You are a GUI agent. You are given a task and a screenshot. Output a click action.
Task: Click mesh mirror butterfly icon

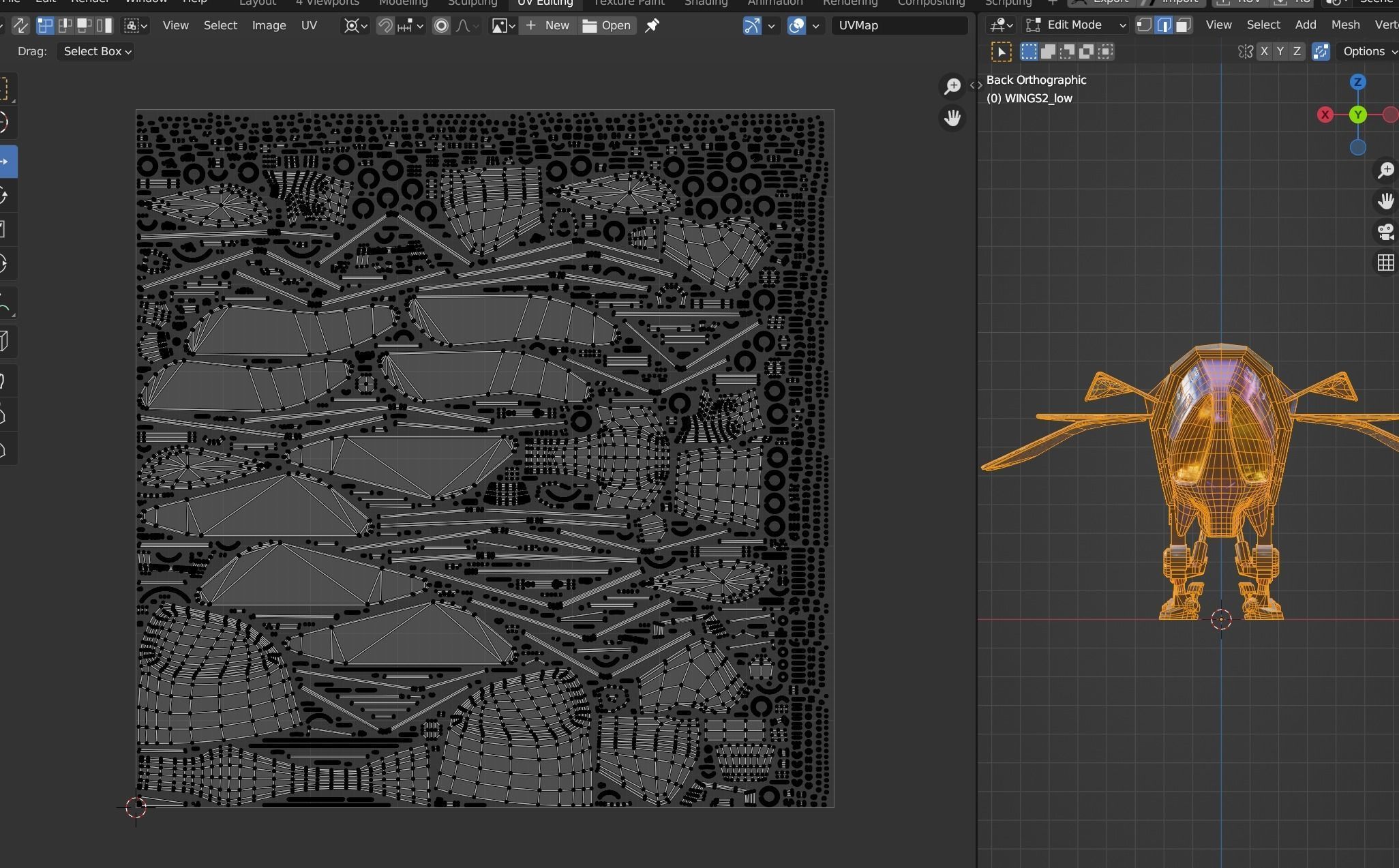coord(1245,51)
